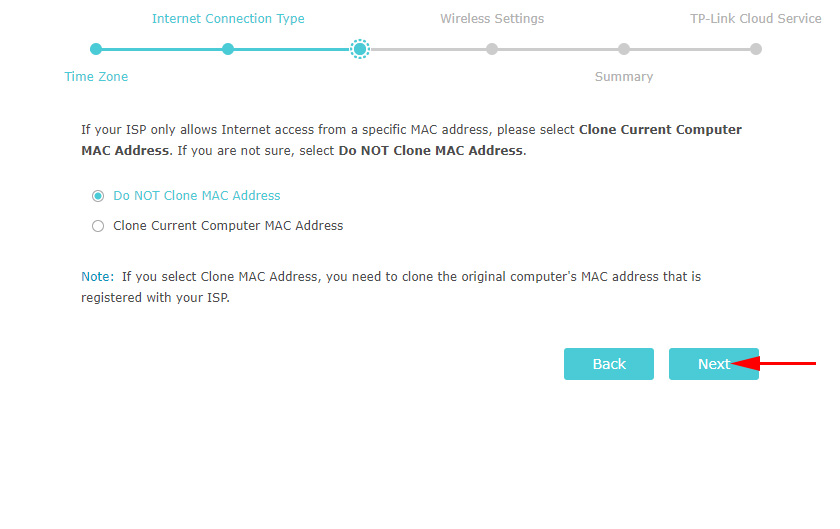Click the current dashed-circle step indicator

pyautogui.click(x=360, y=49)
